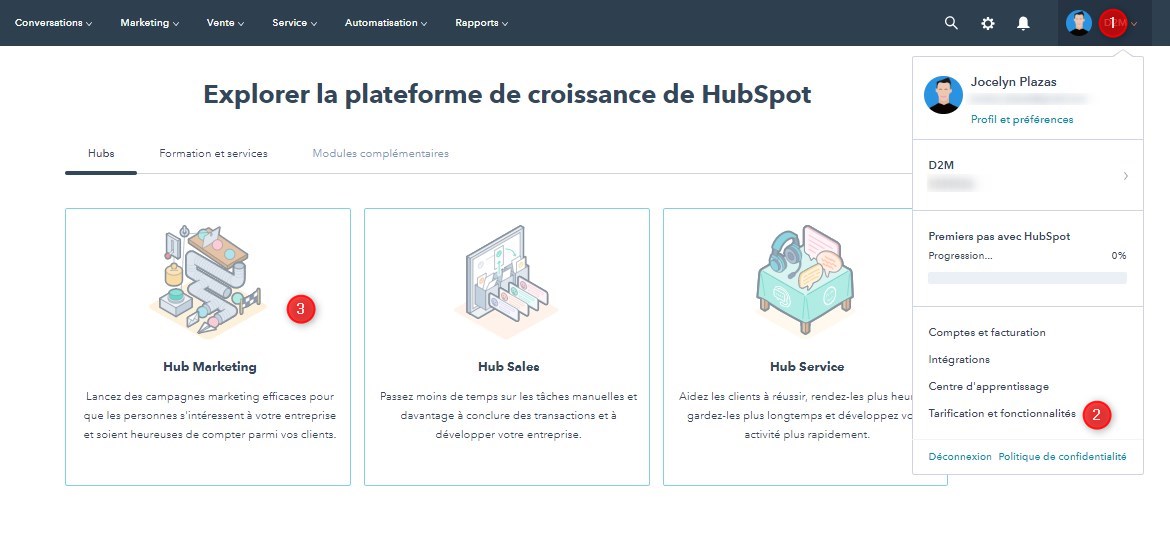The width and height of the screenshot is (1170, 543).
Task: Open the settings gear icon
Action: [x=988, y=23]
